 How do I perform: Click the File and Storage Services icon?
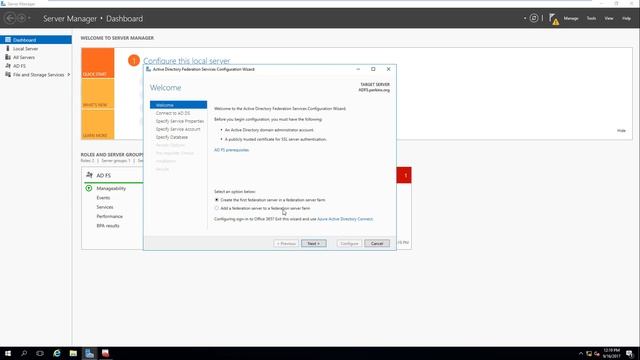tap(8, 75)
